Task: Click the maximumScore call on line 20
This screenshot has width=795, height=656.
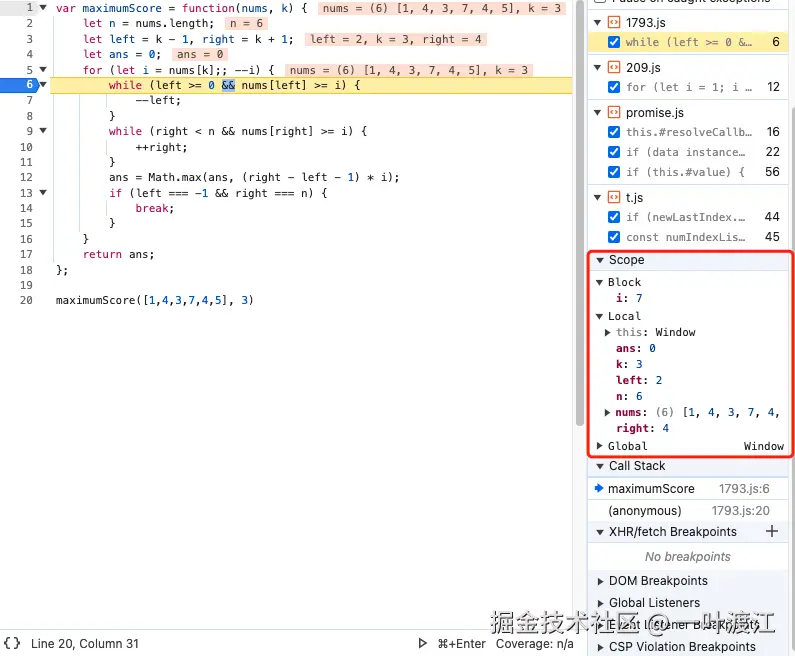Action: 155,301
